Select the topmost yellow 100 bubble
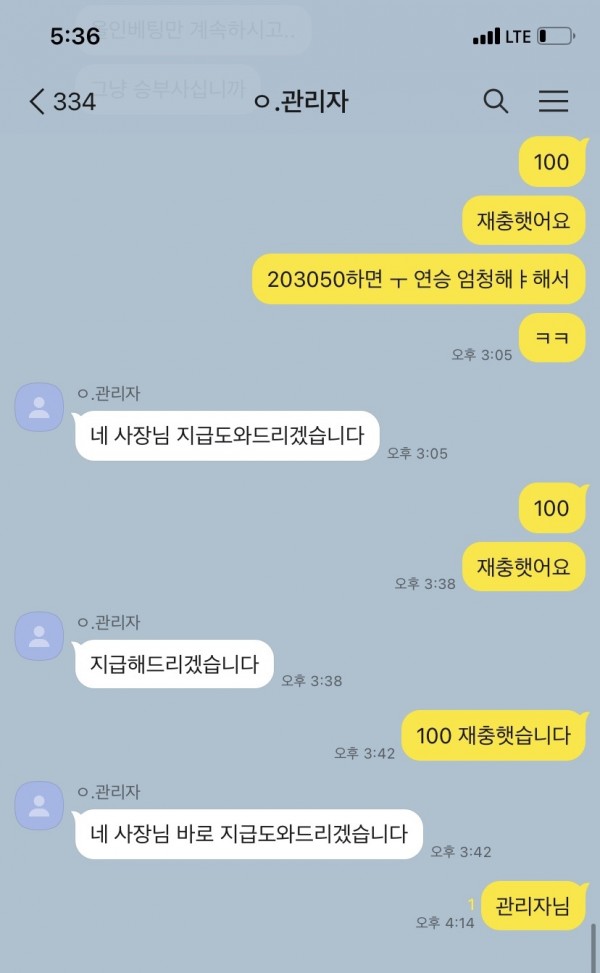 552,162
